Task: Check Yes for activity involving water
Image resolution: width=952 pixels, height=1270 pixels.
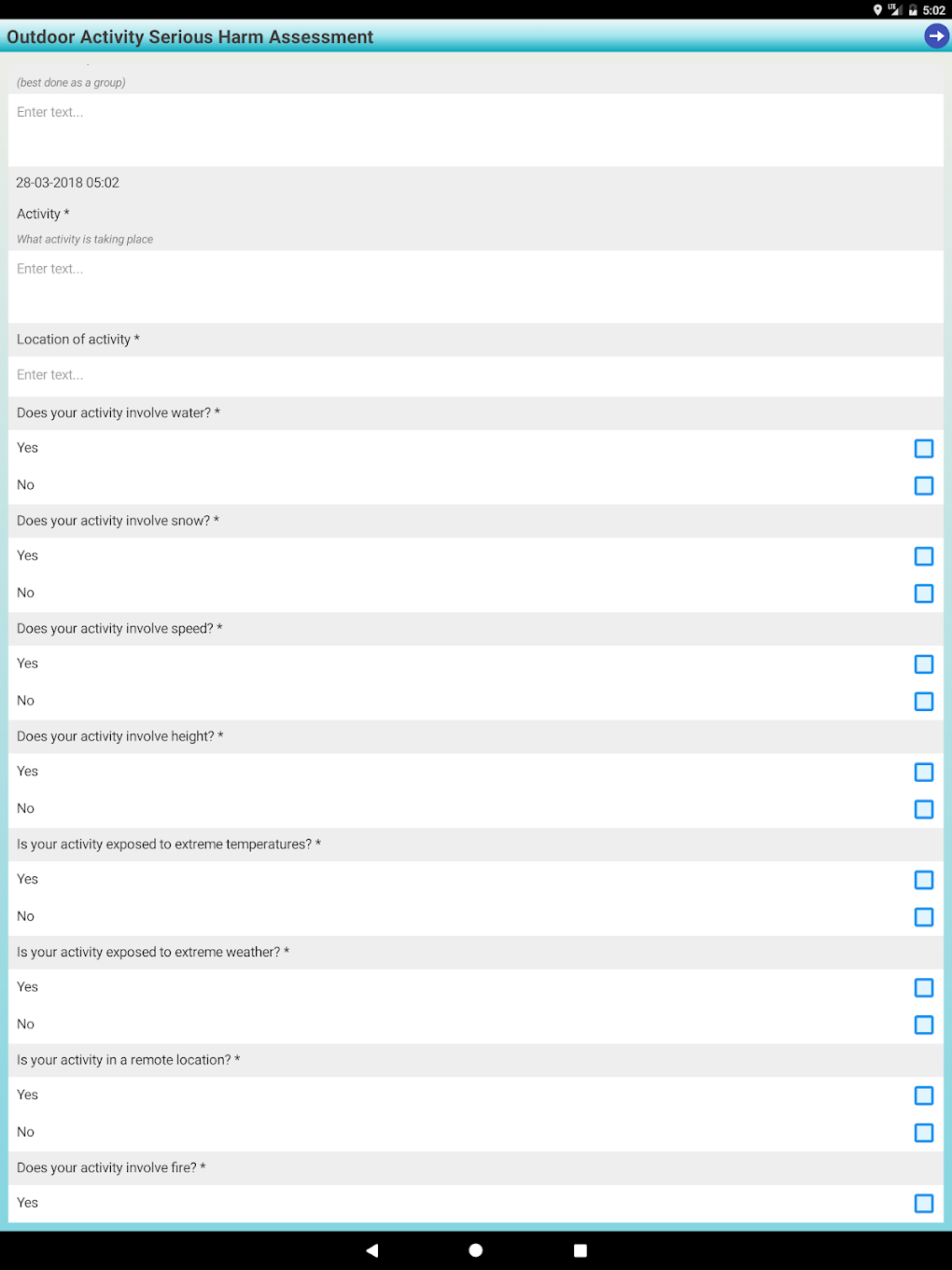Action: [x=924, y=449]
